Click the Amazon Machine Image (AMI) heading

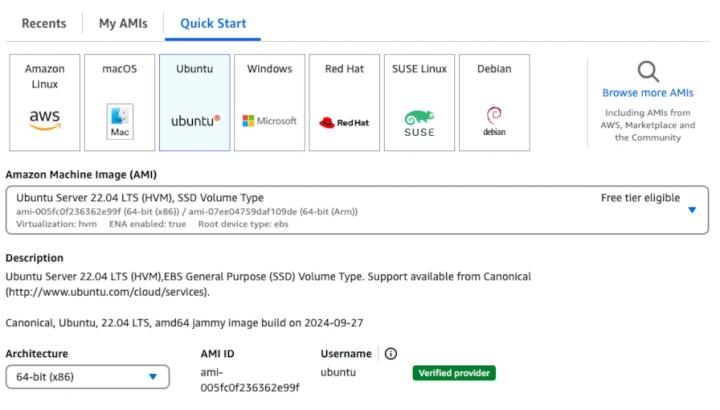pos(81,175)
